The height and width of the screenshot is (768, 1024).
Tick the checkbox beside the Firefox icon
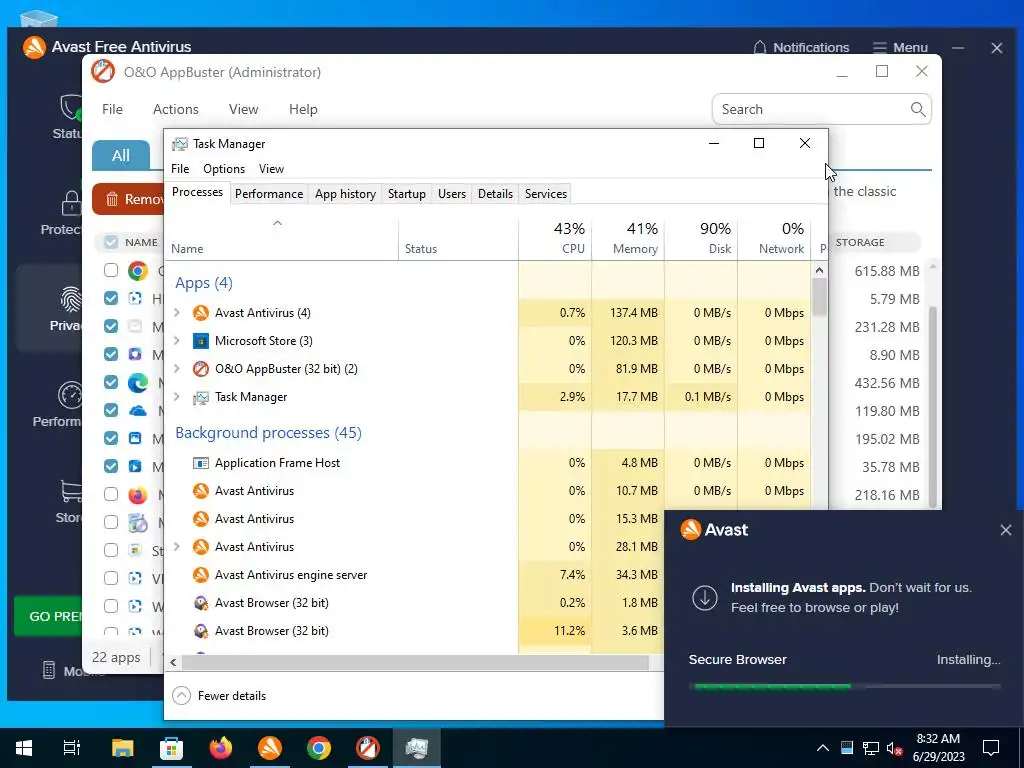111,495
